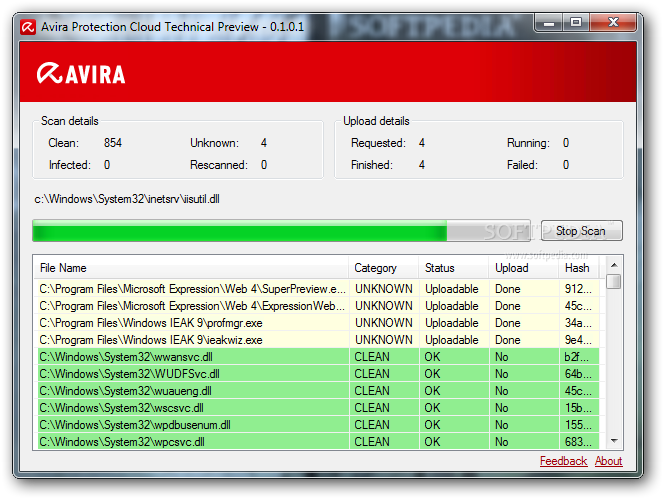Select the wwansvc.dll file row
Screen dimensions: 664x499
coord(318,357)
